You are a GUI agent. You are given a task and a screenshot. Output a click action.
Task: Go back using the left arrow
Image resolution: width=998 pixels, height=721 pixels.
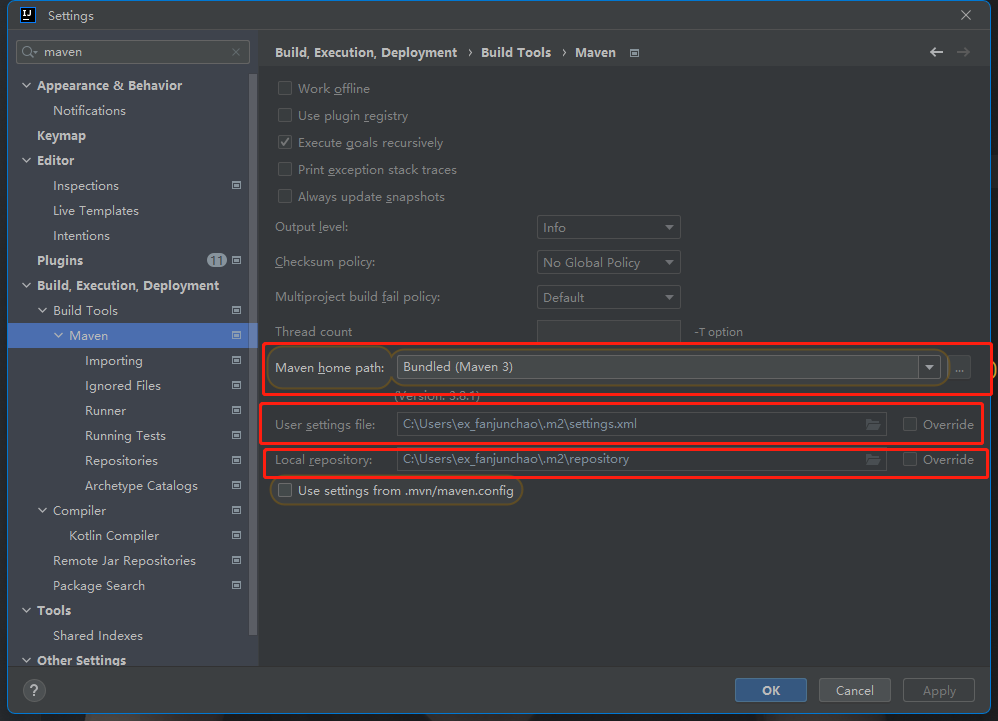tap(936, 52)
